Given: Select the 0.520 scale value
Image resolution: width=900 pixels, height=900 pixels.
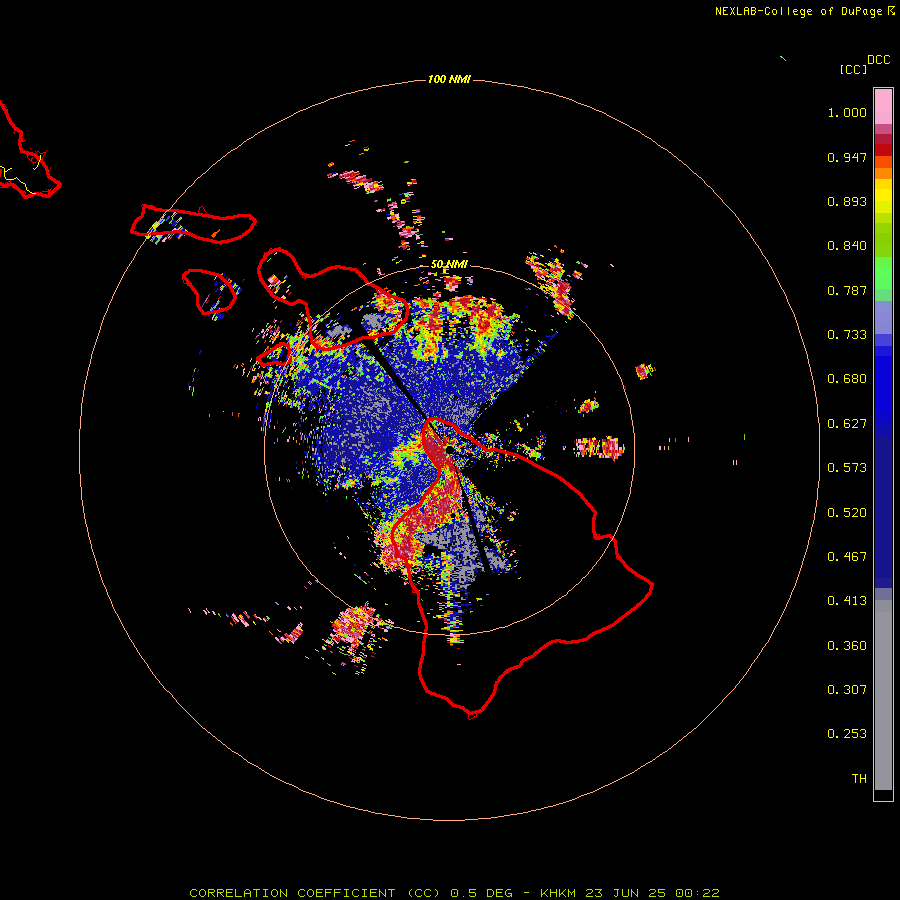Looking at the screenshot, I should pos(847,513).
